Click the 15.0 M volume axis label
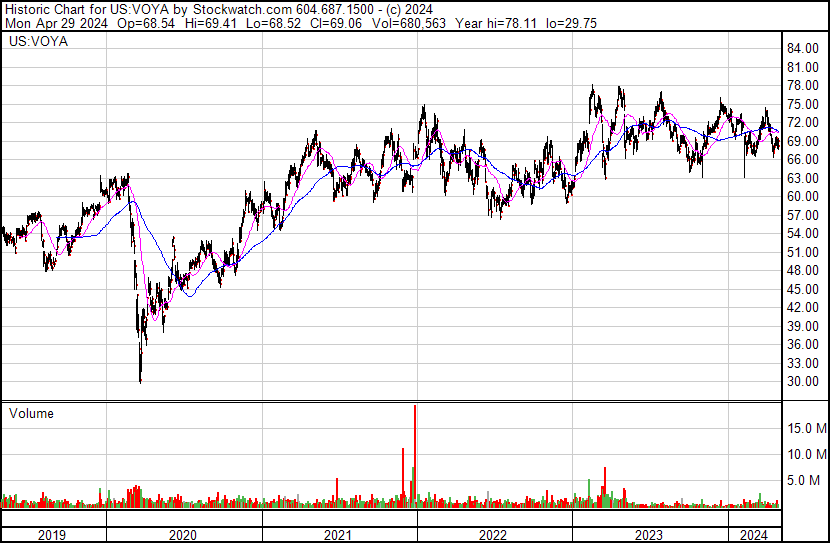 807,428
